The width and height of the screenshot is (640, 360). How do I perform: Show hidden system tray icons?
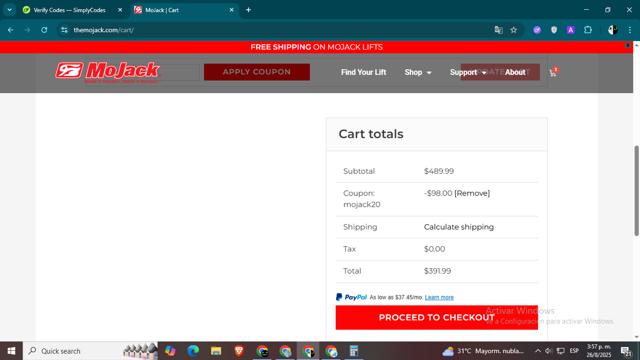[538, 351]
